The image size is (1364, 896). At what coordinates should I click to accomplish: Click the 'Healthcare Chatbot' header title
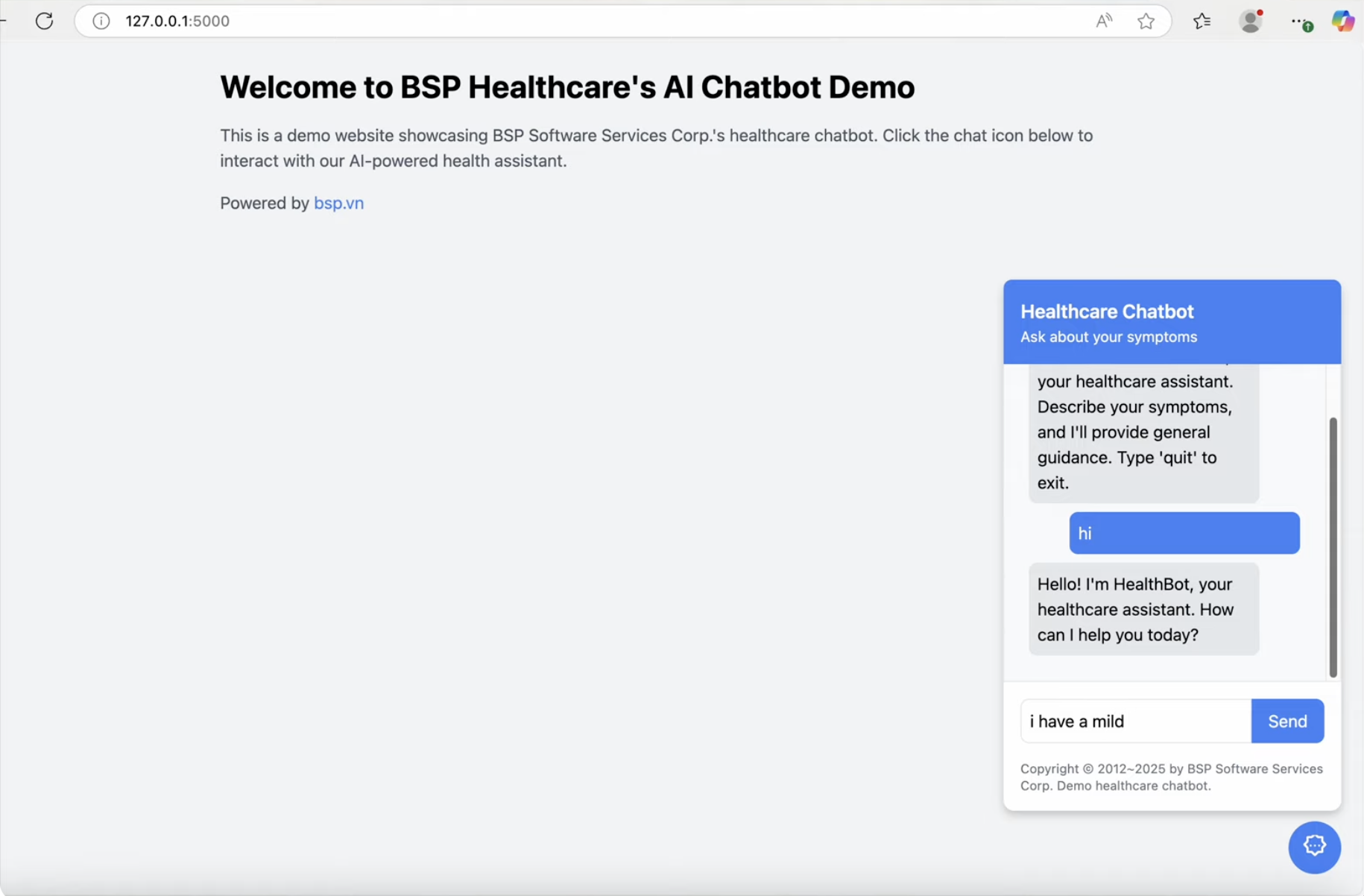1107,312
